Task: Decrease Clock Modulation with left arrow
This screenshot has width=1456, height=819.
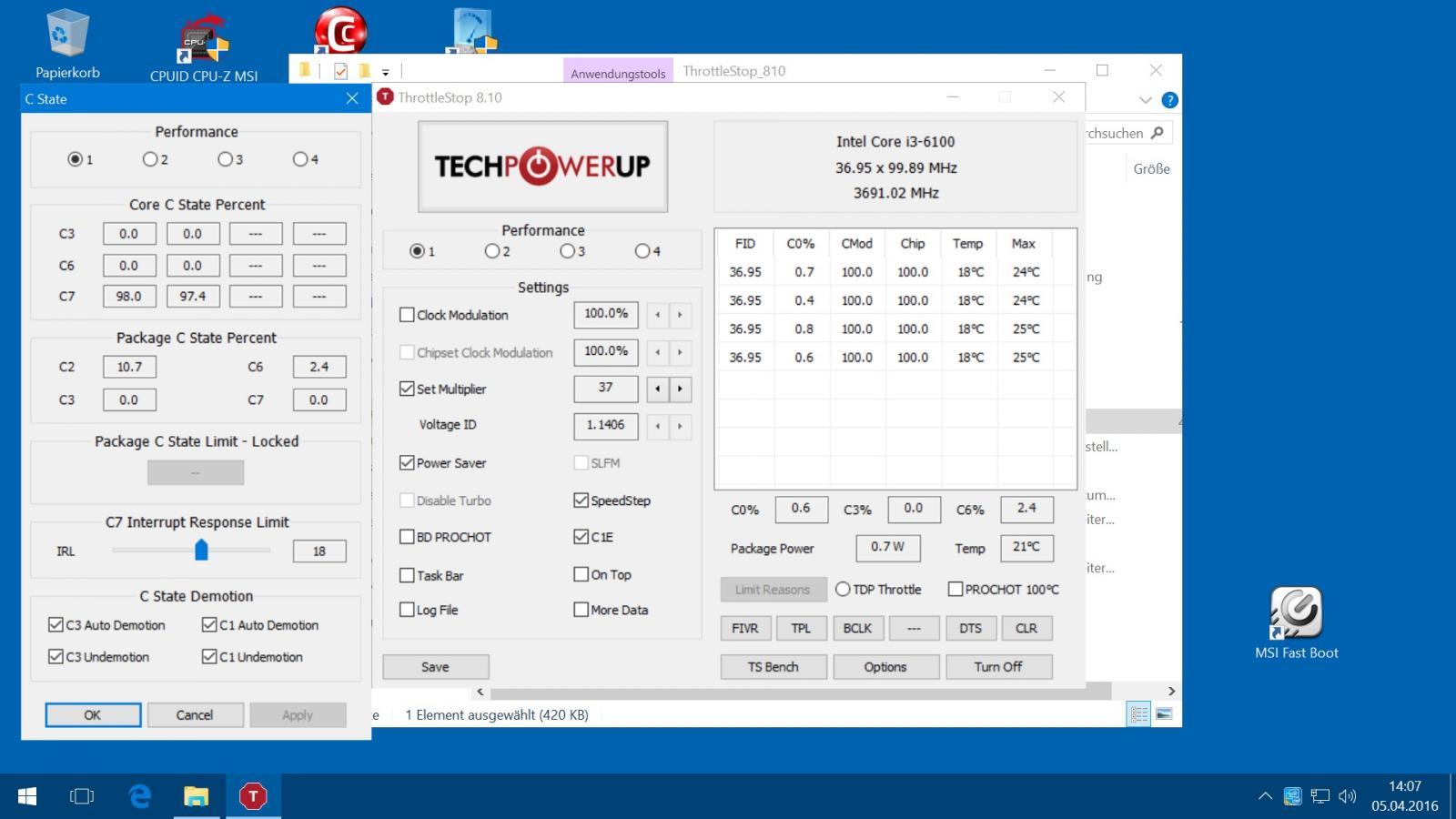Action: (658, 315)
